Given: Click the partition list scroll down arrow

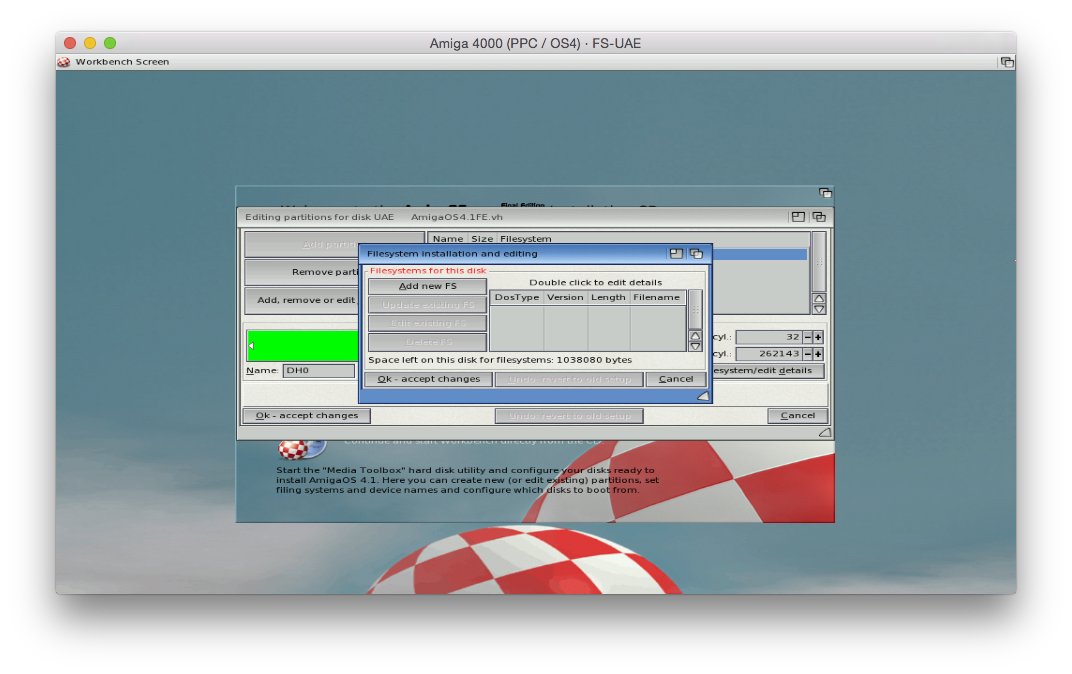Looking at the screenshot, I should point(819,309).
